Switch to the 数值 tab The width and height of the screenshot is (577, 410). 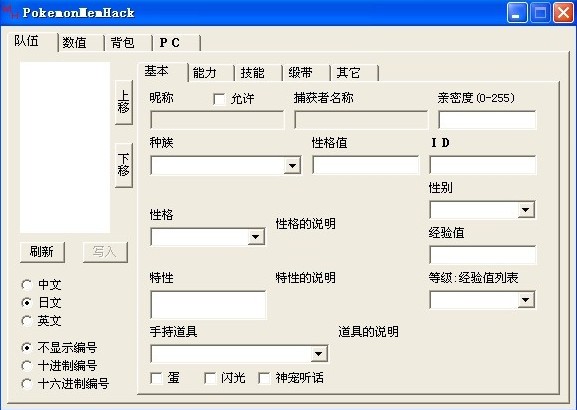pyautogui.click(x=81, y=43)
